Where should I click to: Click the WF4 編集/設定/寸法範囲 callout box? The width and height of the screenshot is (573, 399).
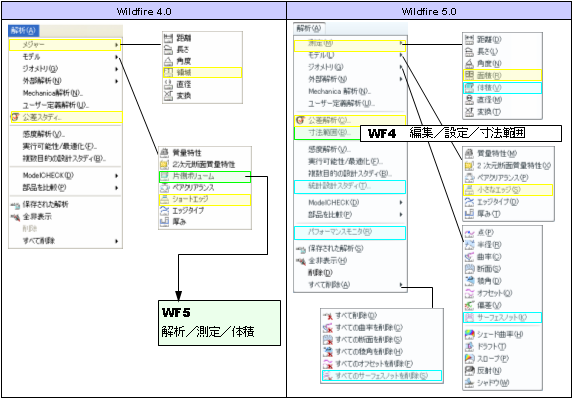460,133
